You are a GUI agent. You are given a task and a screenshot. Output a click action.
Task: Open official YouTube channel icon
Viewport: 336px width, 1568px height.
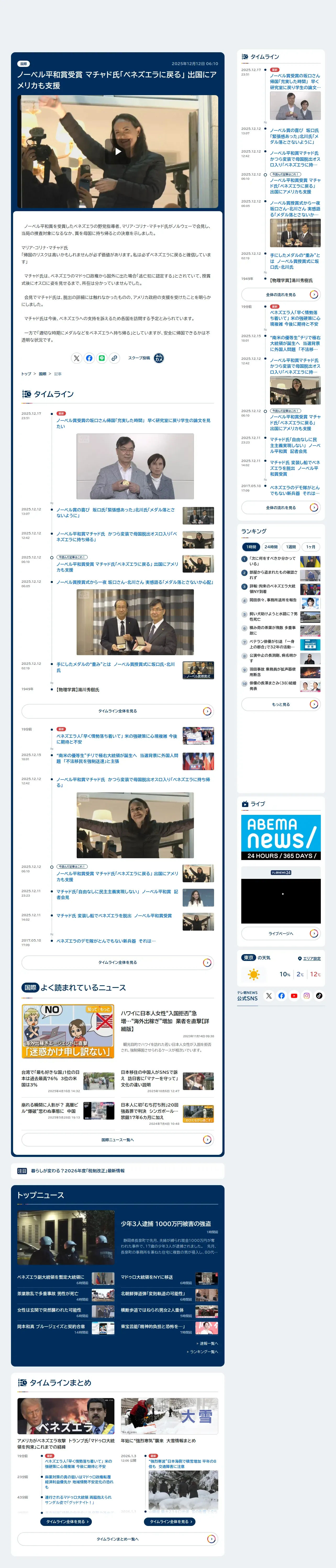pyautogui.click(x=294, y=996)
